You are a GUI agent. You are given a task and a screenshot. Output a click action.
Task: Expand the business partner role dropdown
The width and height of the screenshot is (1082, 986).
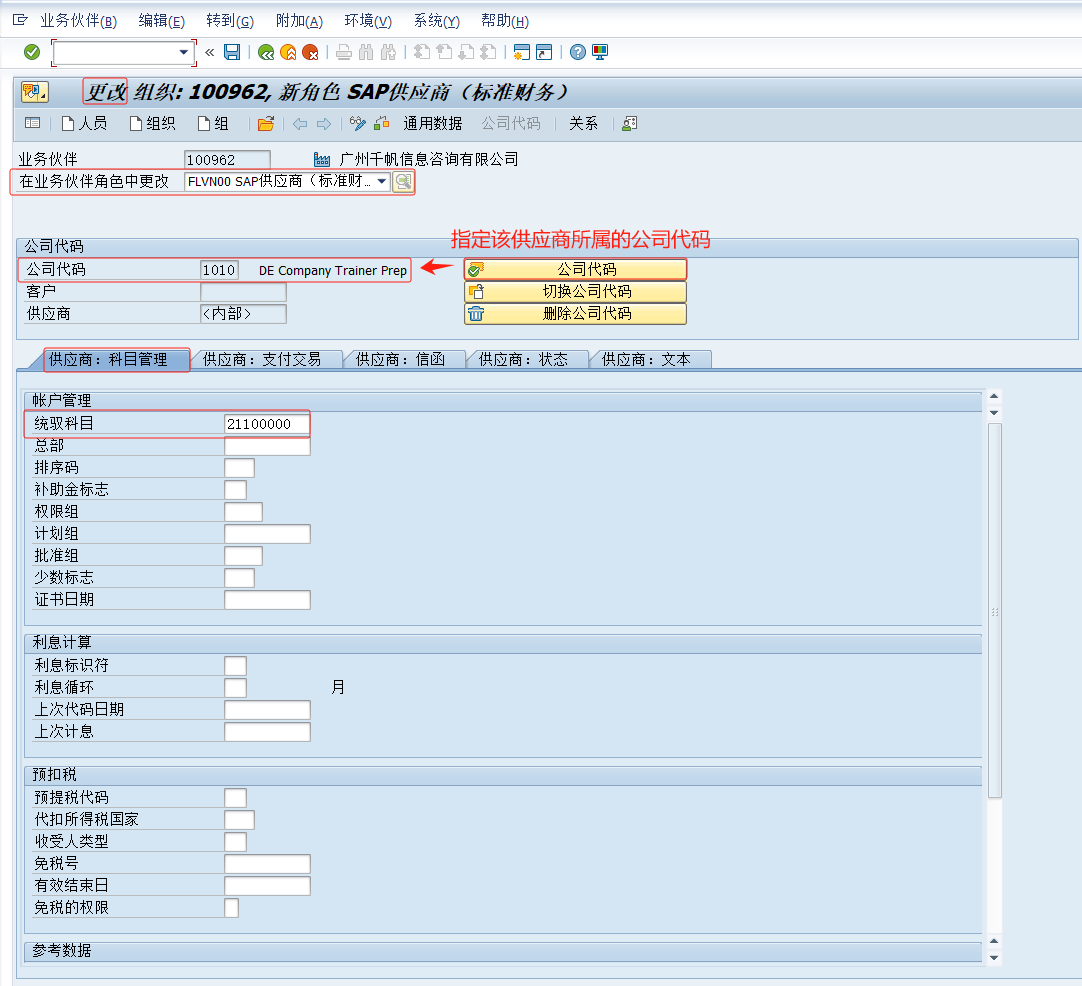pos(382,181)
